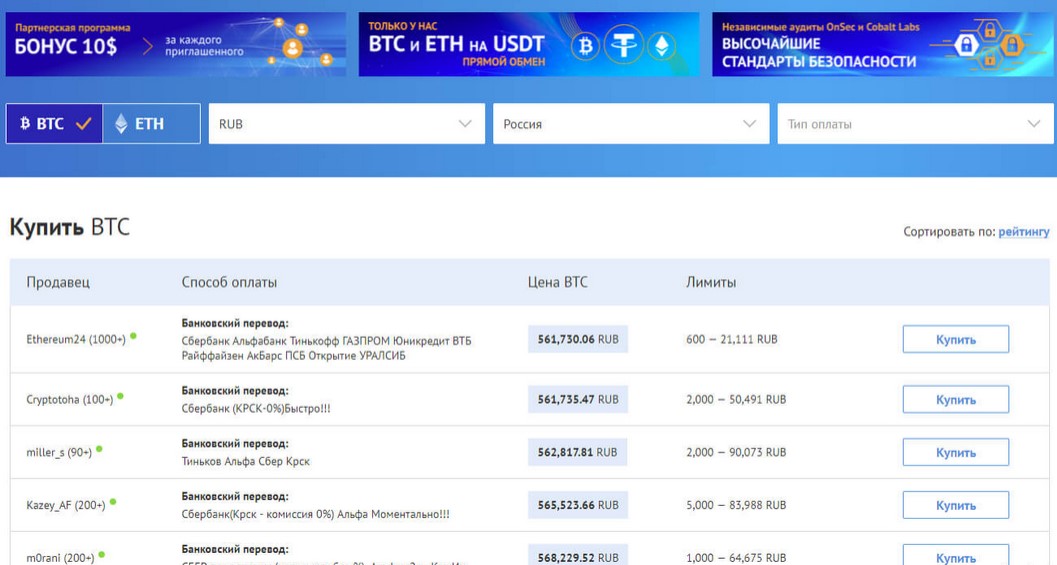Open the Тип оплаты payment type dropdown
This screenshot has width=1057, height=565.
click(915, 123)
